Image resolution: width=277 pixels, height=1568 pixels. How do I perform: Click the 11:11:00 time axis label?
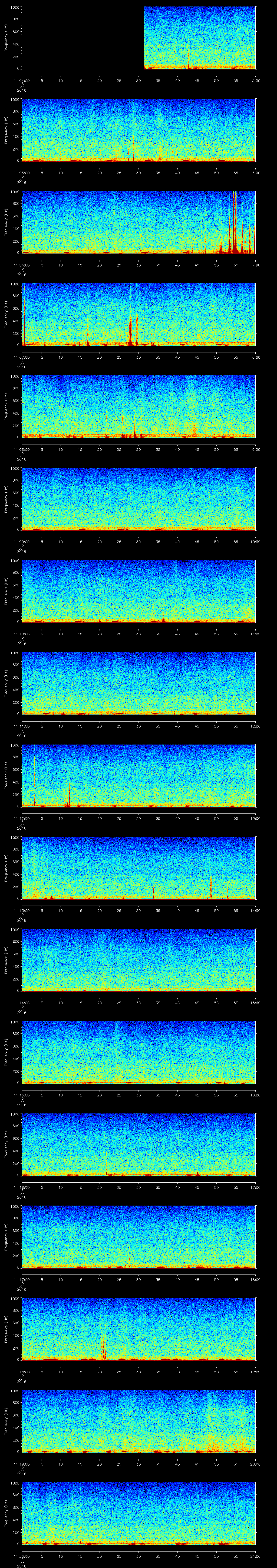click(x=22, y=726)
